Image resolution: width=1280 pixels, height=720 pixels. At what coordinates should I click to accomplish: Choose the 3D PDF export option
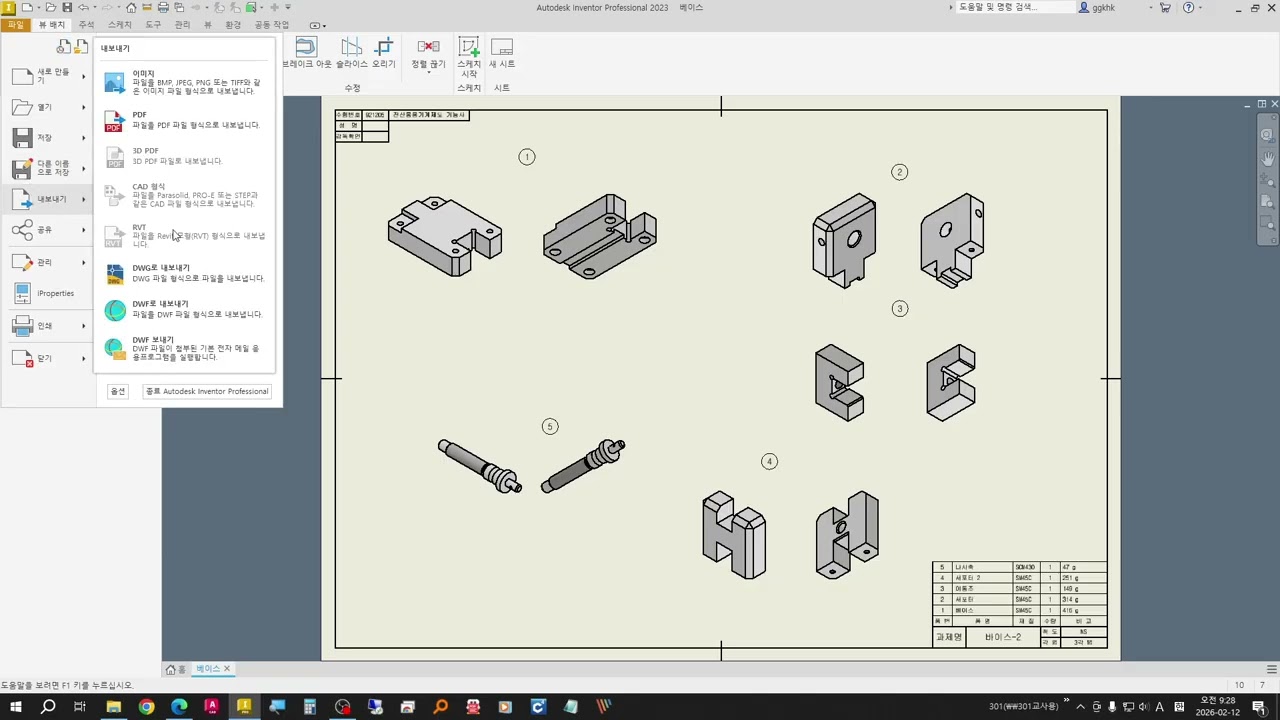tap(185, 157)
